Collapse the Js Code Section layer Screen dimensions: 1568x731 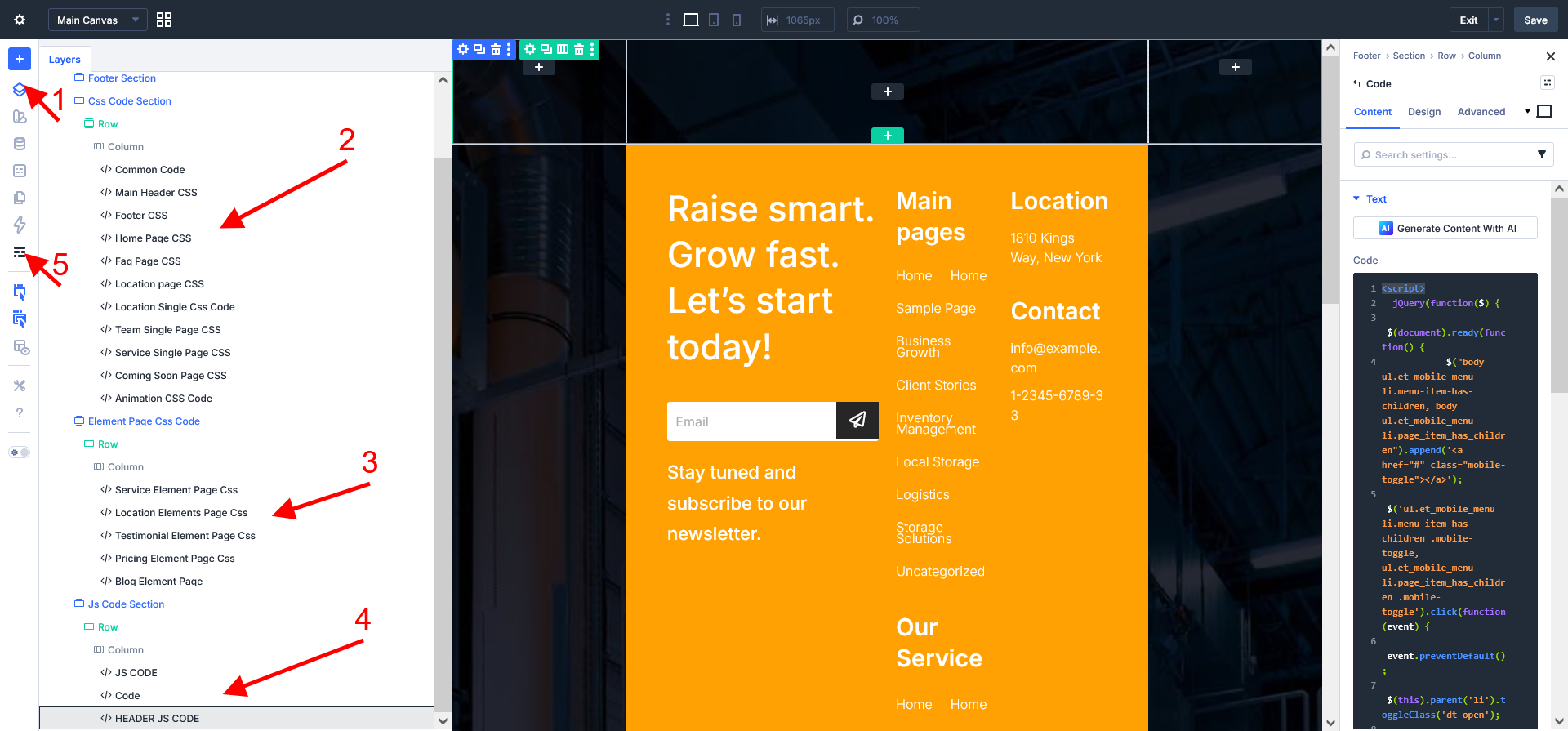pyautogui.click(x=79, y=604)
